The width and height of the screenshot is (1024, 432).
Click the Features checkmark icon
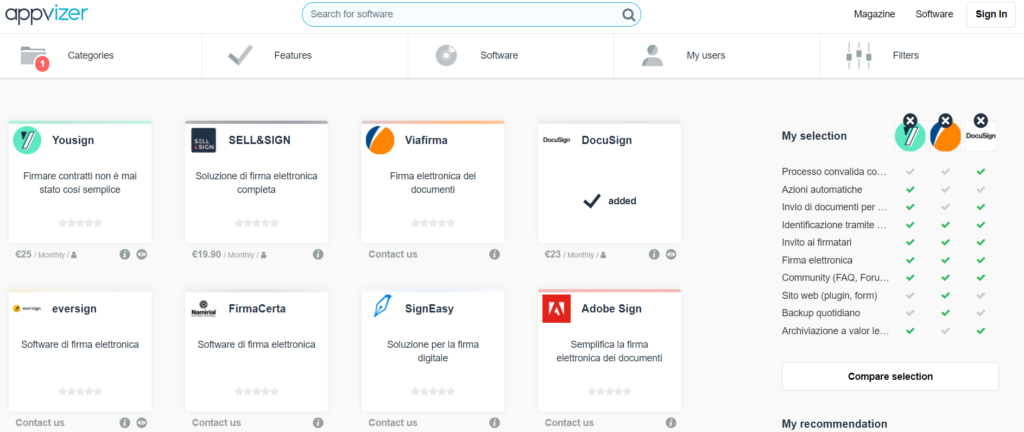point(240,55)
